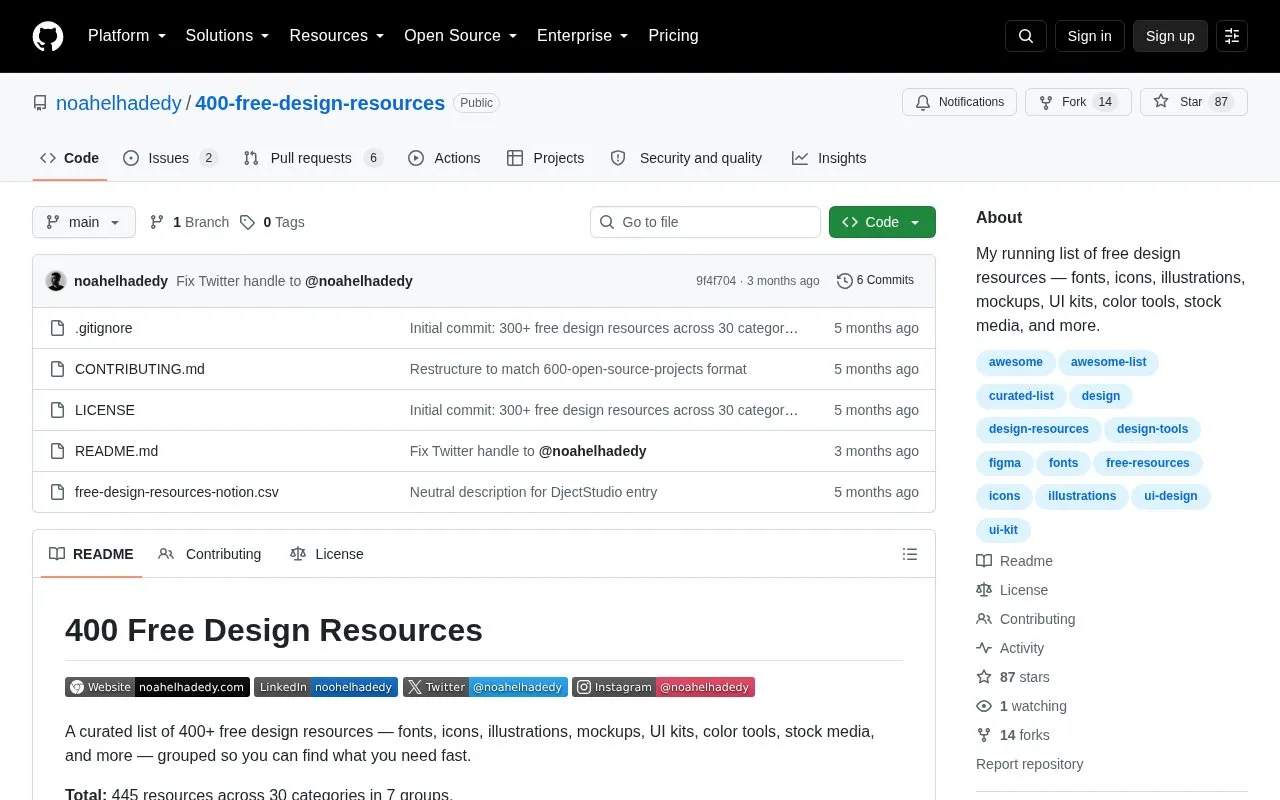The image size is (1280, 800).
Task: Click the branch icon beside 1 Branch
Action: (157, 222)
